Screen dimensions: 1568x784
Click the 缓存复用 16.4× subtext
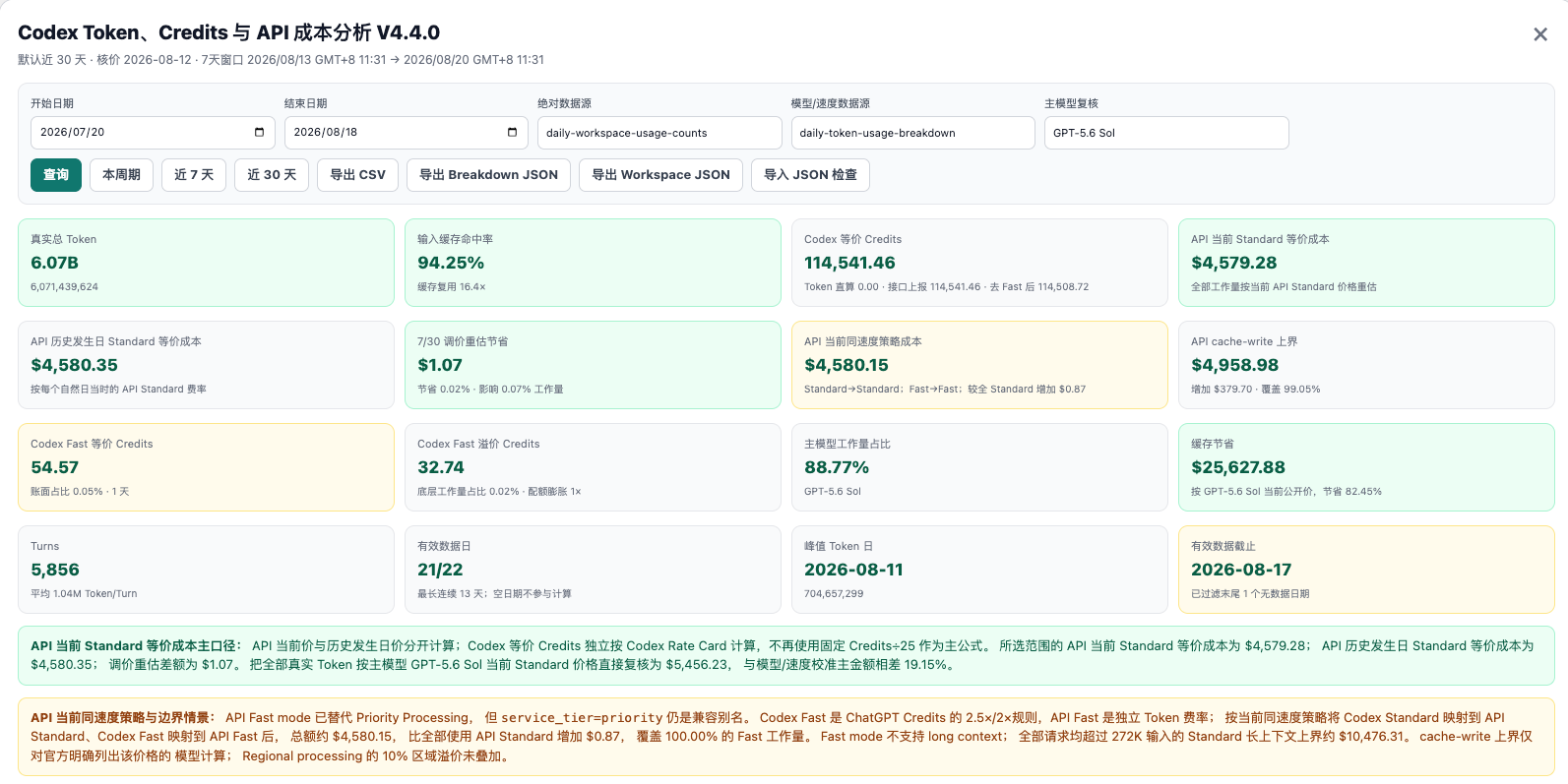point(451,287)
